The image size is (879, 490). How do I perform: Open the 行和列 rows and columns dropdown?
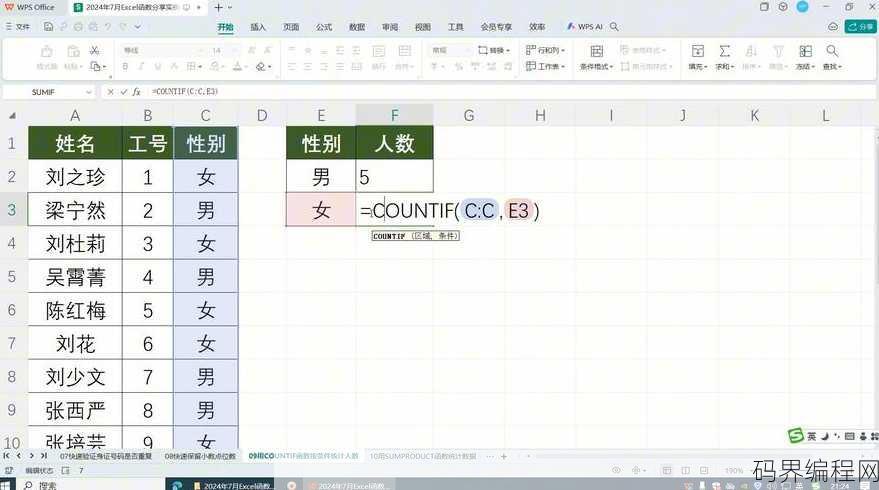(545, 50)
